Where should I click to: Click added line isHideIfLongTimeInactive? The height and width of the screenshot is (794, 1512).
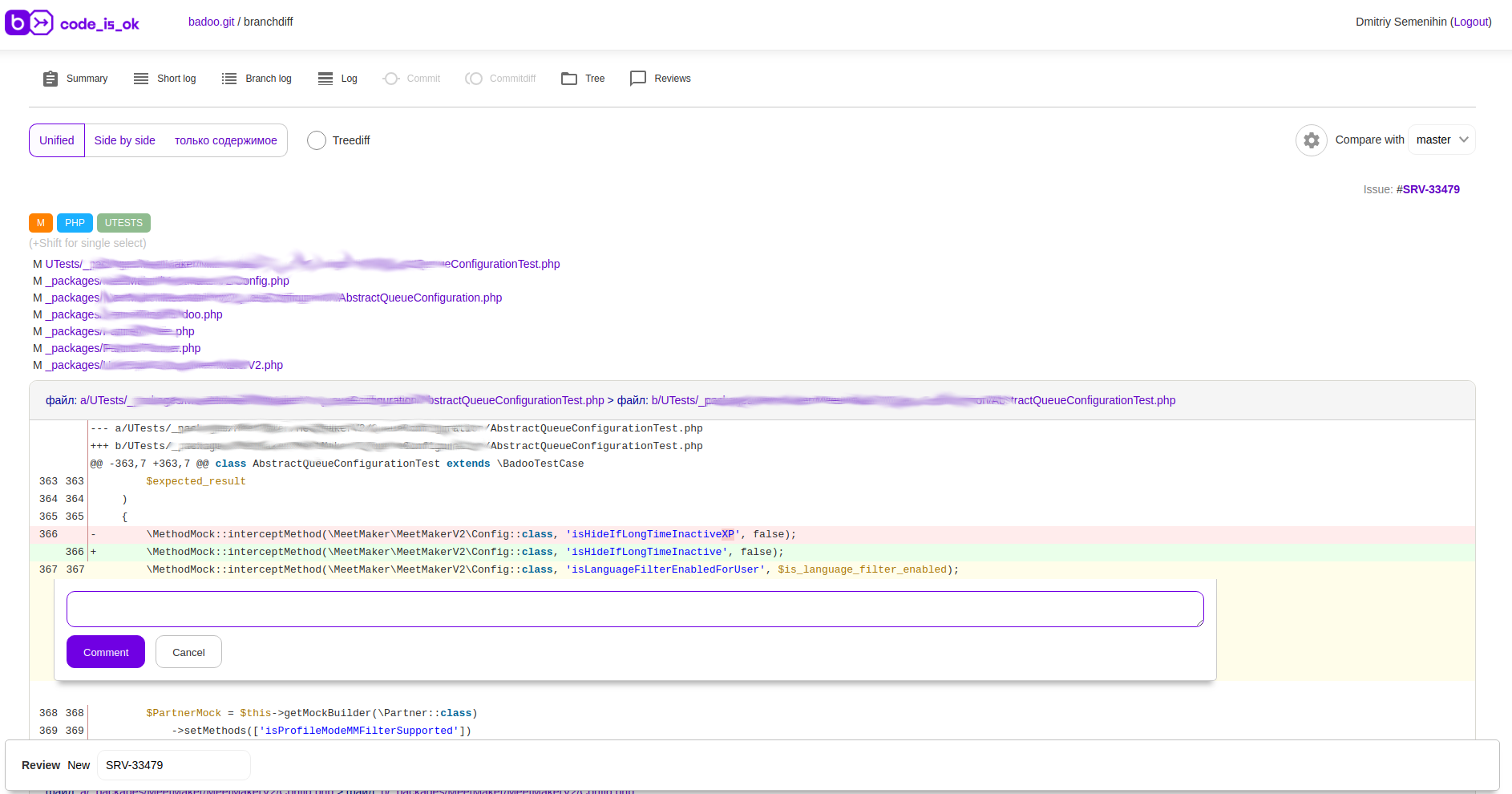[x=752, y=552]
